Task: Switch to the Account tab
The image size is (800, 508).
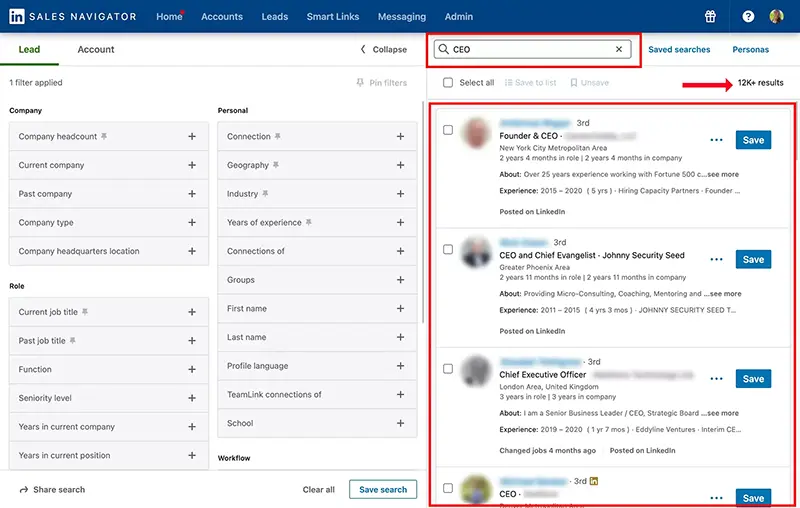Action: tap(96, 49)
